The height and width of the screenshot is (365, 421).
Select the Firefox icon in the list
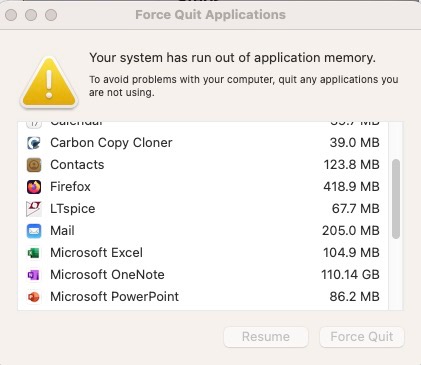34,187
